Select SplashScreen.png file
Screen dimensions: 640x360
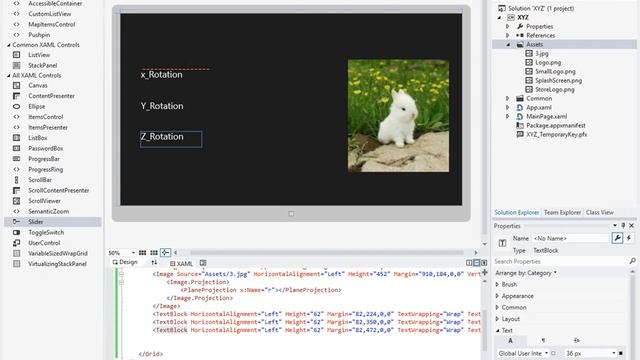(x=558, y=80)
